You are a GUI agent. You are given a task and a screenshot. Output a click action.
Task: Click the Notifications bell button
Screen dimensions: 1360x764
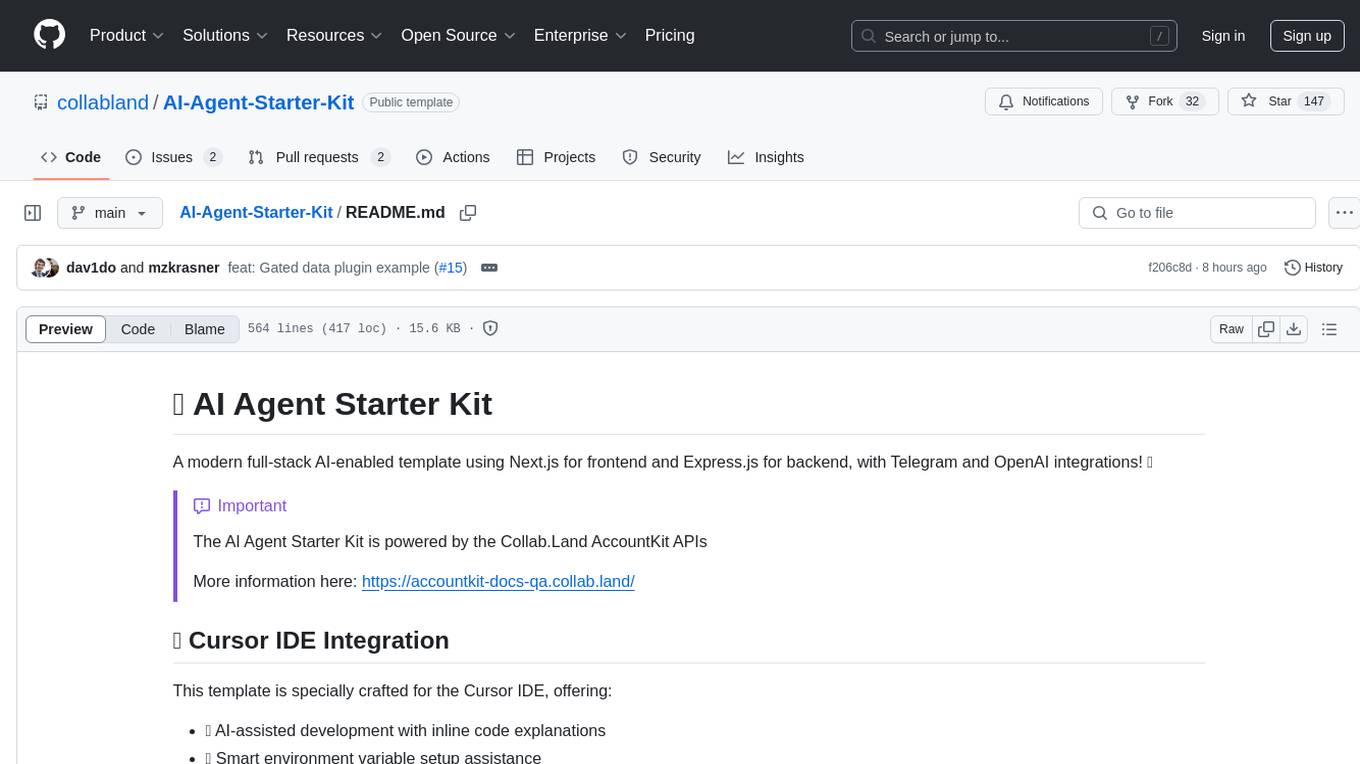point(1044,102)
